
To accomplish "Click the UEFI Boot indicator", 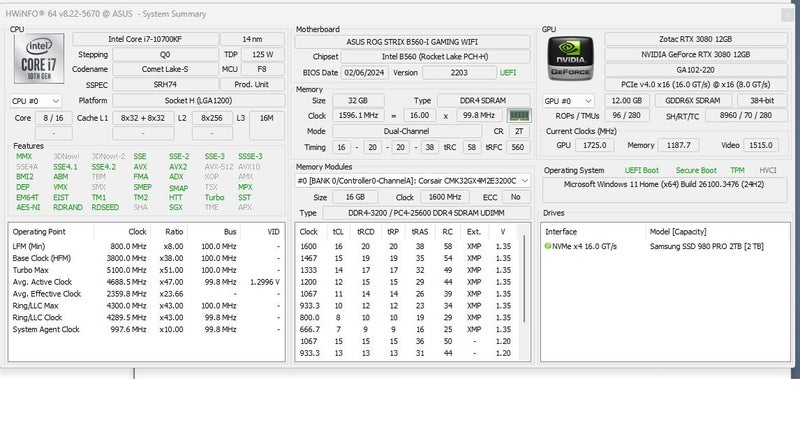I will point(641,170).
